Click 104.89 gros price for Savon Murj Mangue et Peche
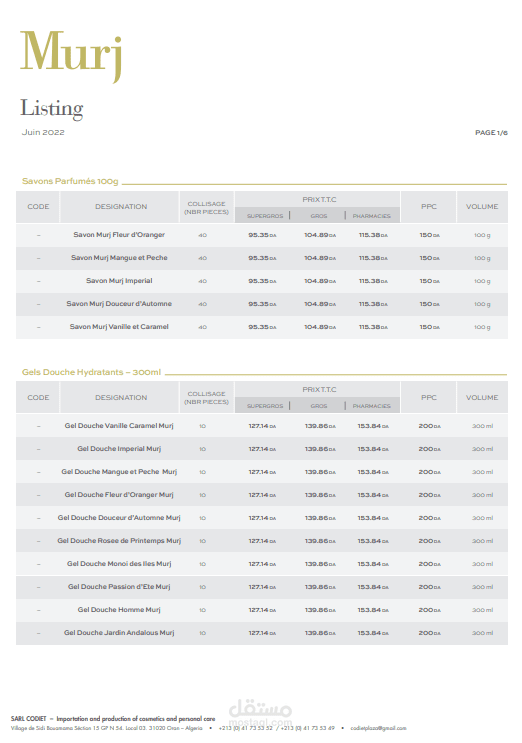Viewport: 522px width, 743px height. tap(320, 258)
